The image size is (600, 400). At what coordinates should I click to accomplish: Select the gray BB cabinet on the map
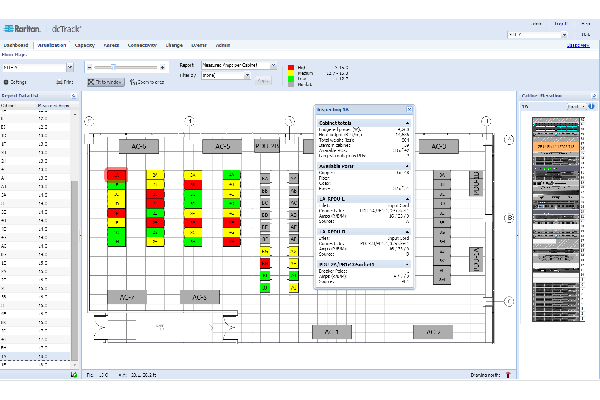coord(265,191)
